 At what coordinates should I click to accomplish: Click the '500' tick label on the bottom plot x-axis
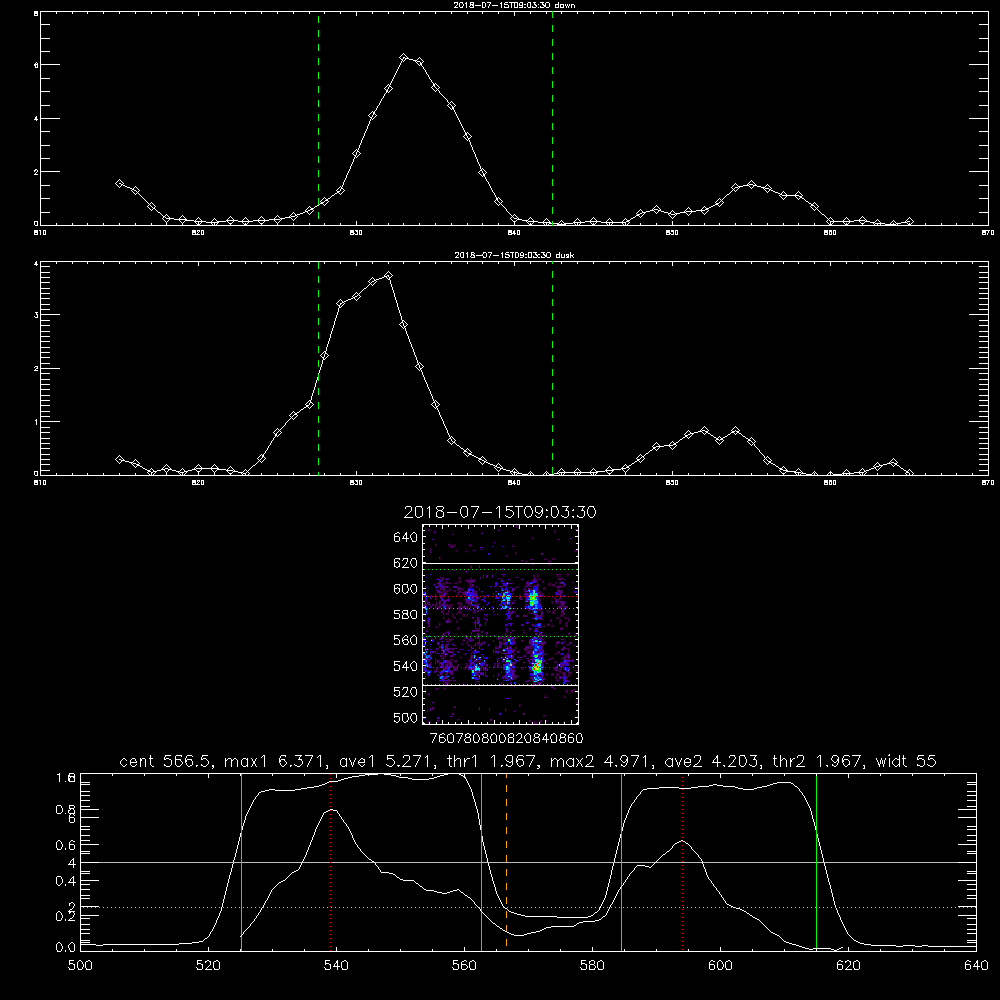coord(80,966)
